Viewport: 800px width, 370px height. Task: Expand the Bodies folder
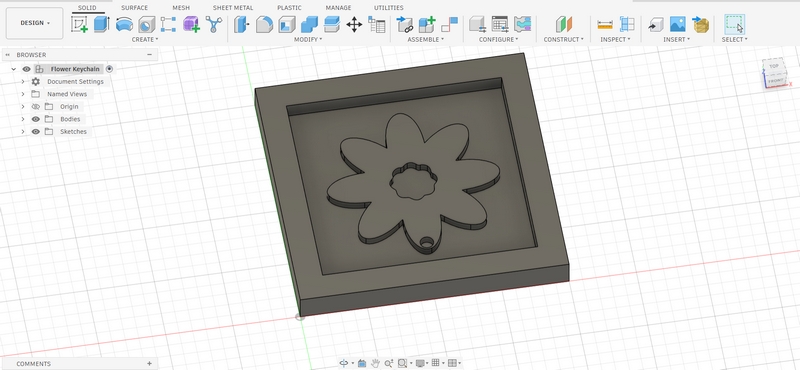pyautogui.click(x=22, y=119)
